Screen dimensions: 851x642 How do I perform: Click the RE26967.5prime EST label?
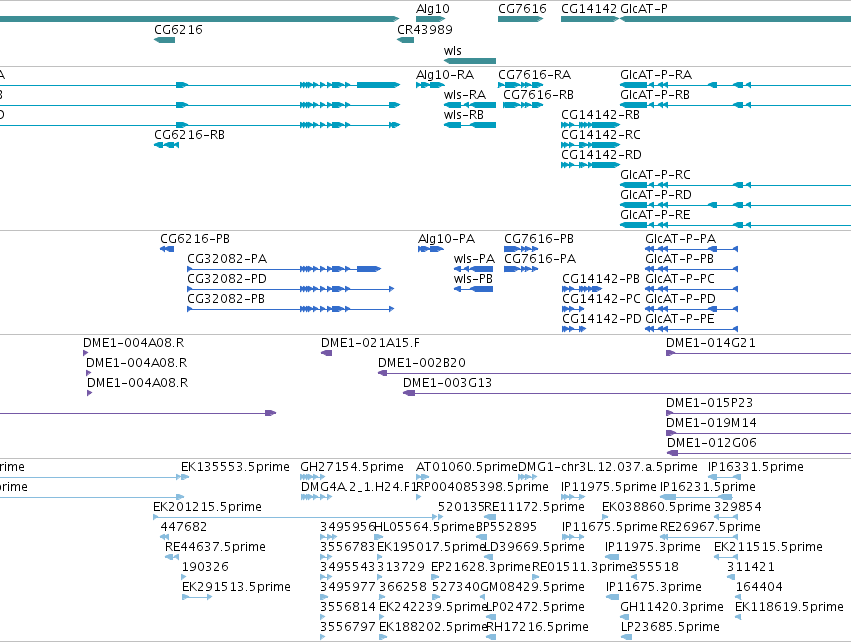pyautogui.click(x=710, y=527)
